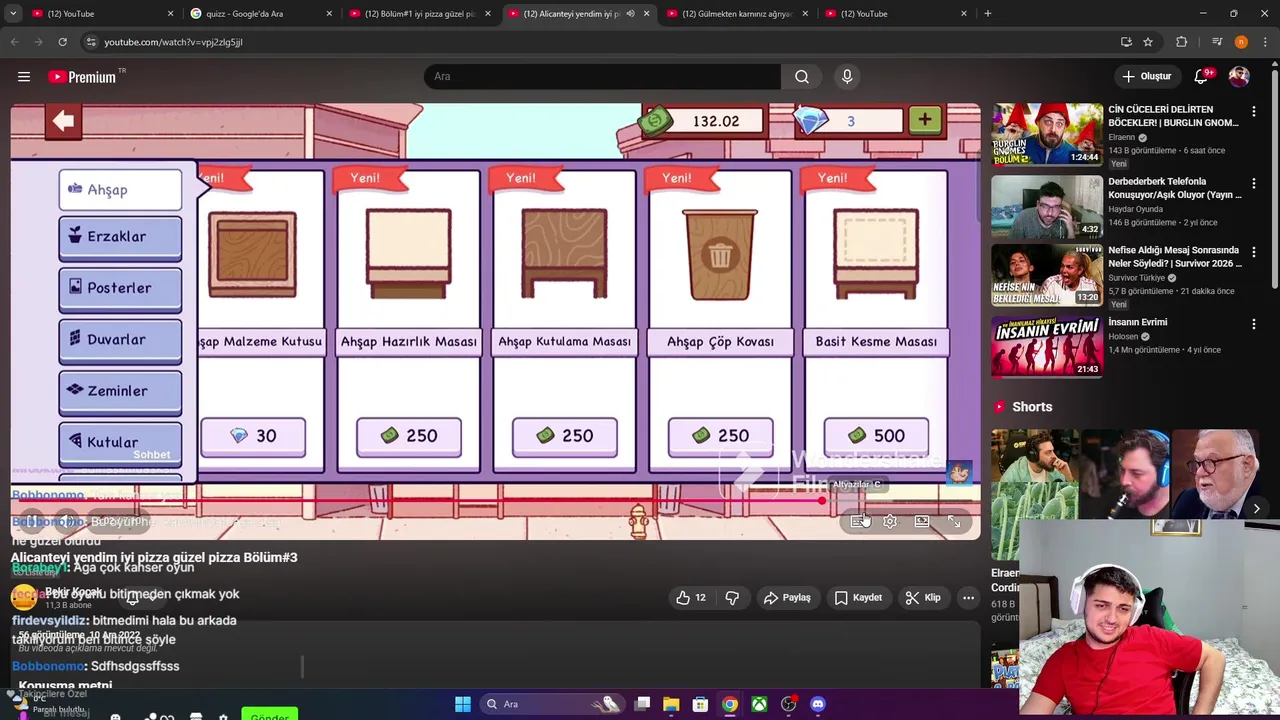Open Chrome extensions puzzle icon
Screen dimensions: 1280x720
1182,42
